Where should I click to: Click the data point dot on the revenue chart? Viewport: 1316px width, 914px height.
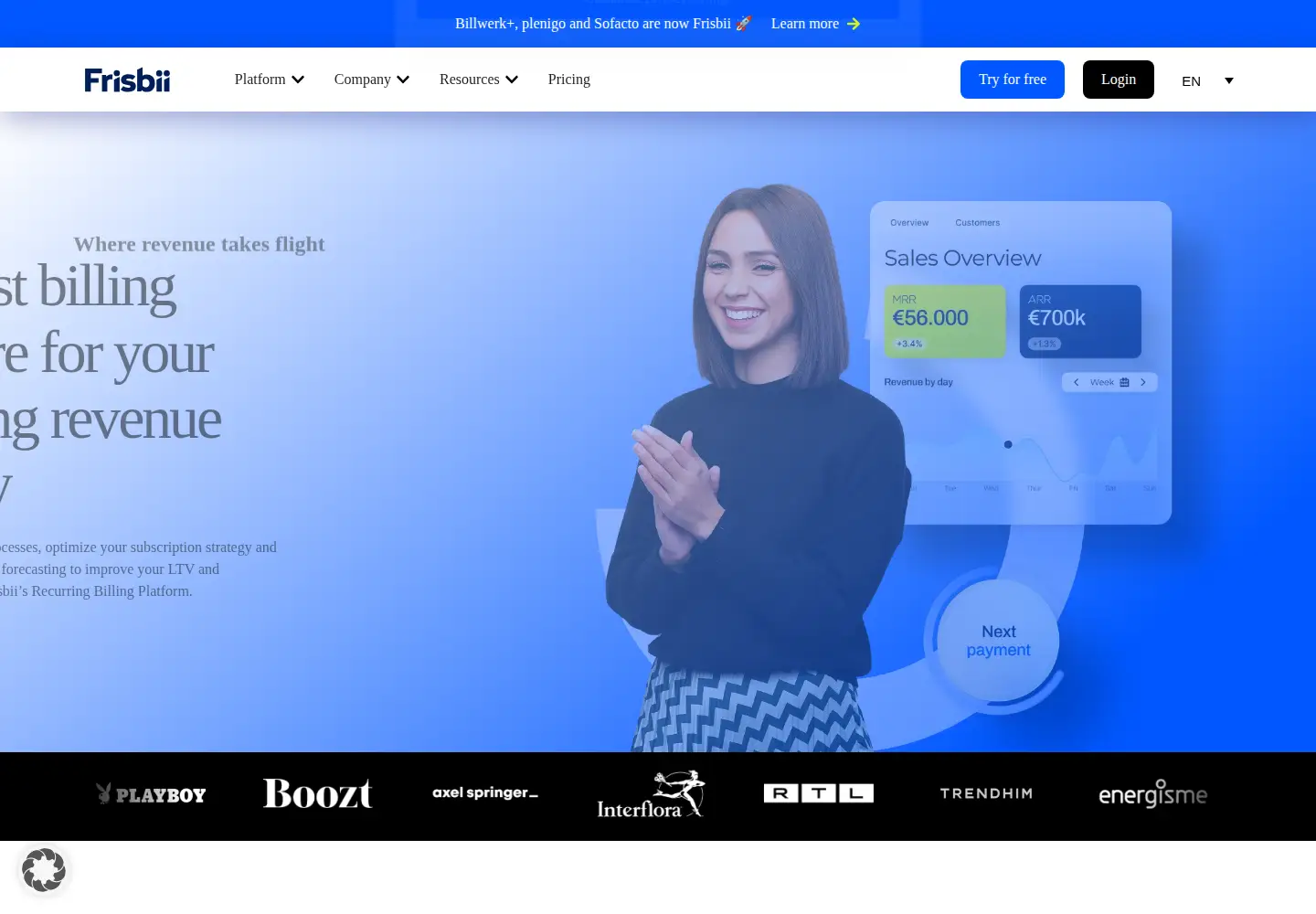point(1008,444)
